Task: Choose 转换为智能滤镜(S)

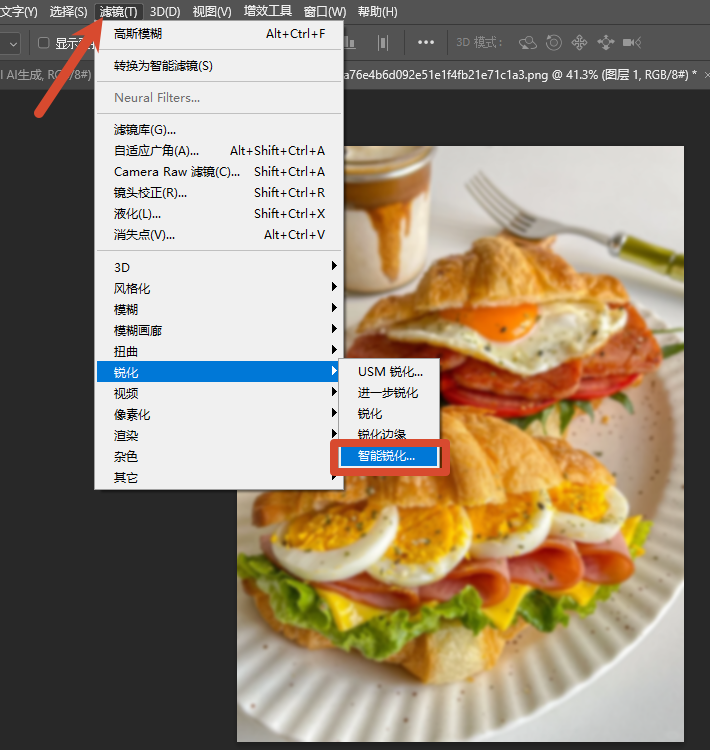Action: (x=220, y=66)
